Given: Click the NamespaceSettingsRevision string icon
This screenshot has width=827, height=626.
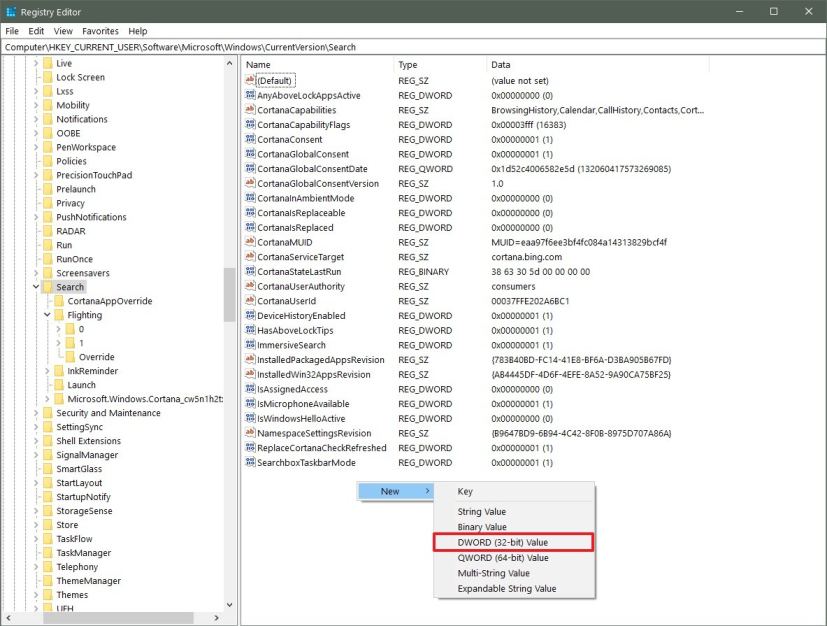Looking at the screenshot, I should click(x=250, y=433).
